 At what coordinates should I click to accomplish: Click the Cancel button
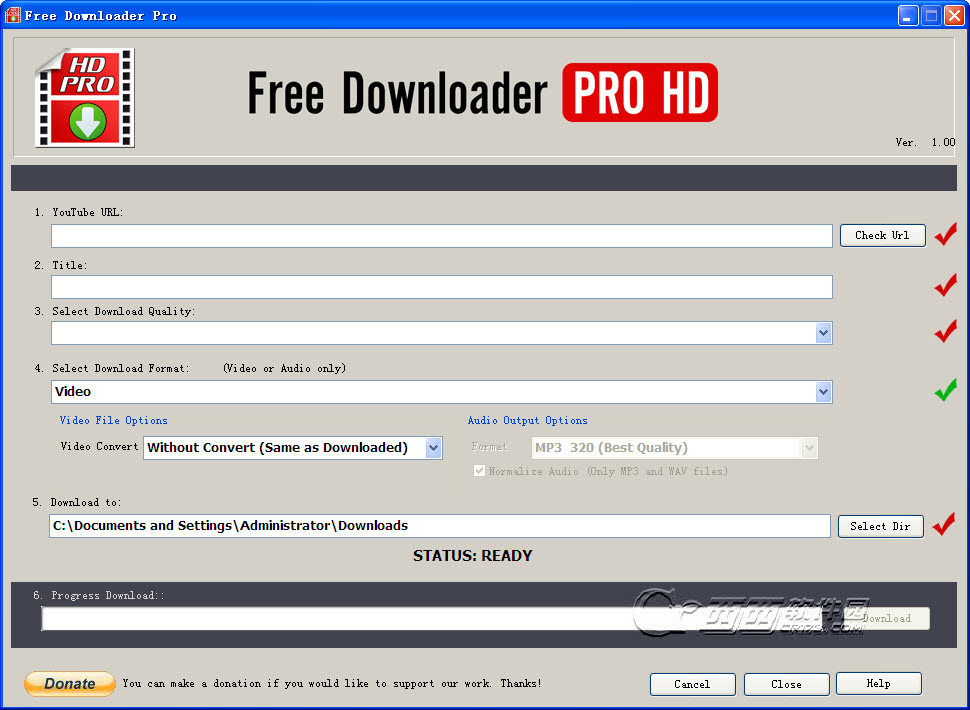[x=692, y=684]
